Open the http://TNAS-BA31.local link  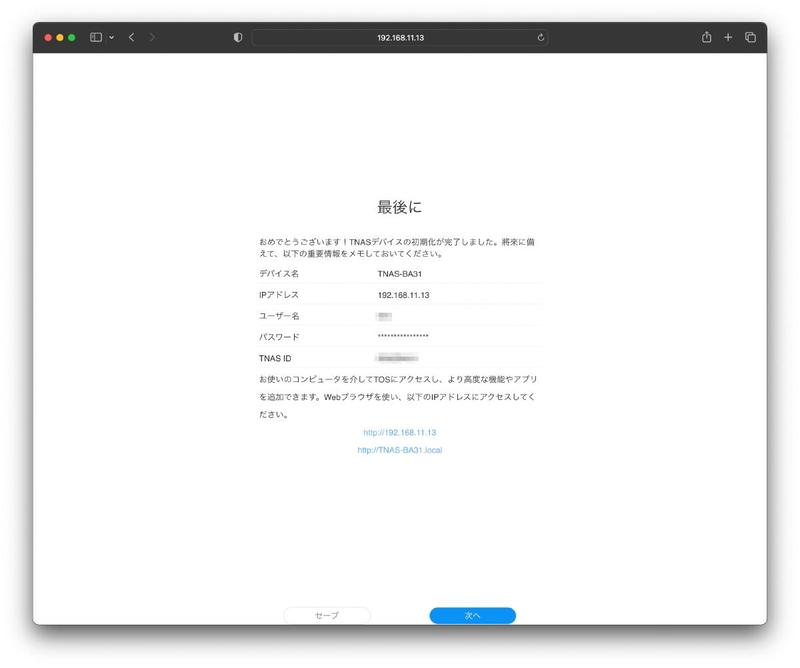point(399,450)
